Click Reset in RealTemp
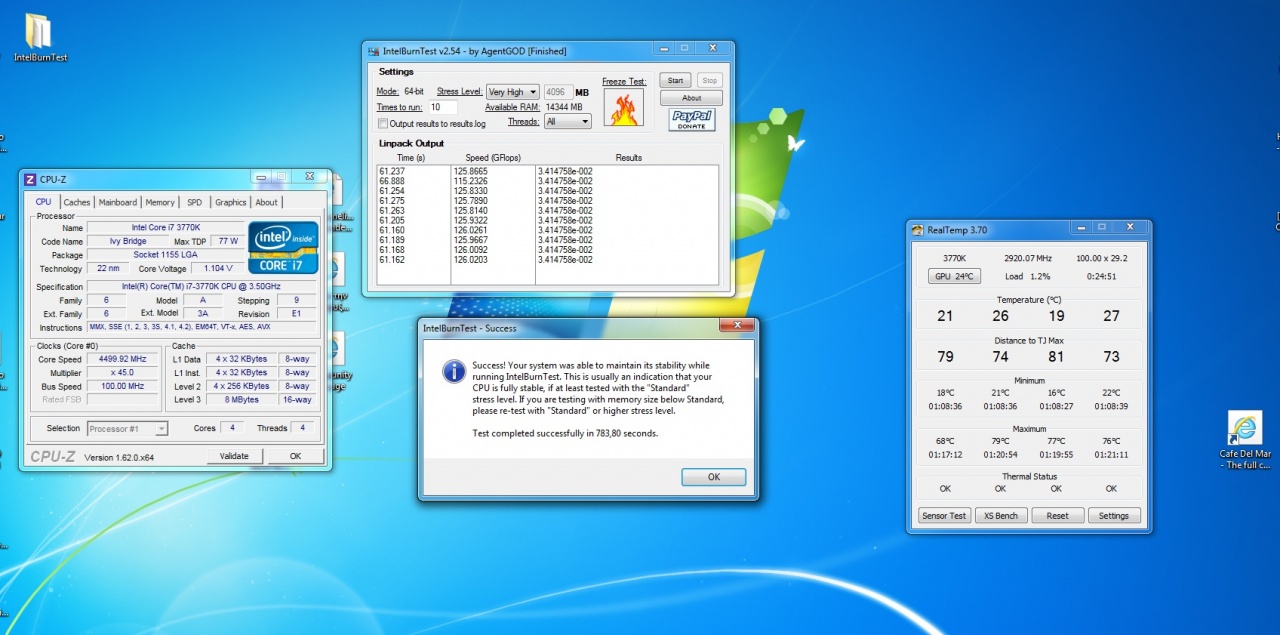Screen dimensions: 1280x635 coord(1057,516)
